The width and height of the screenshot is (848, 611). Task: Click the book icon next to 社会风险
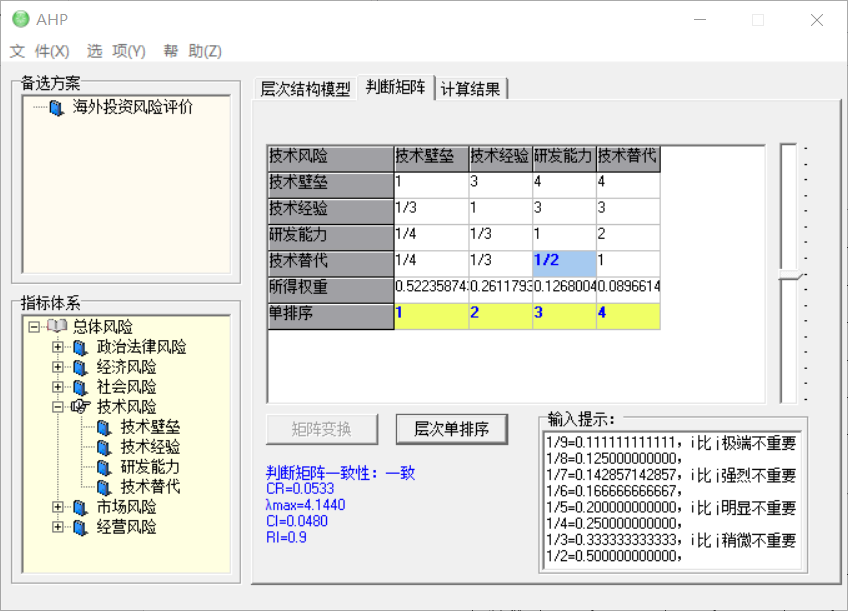80,387
